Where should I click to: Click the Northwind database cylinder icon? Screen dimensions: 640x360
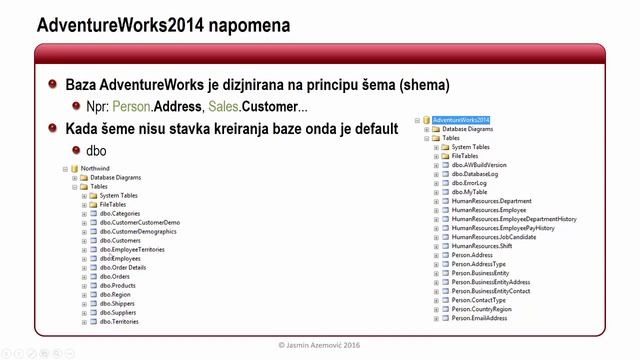pos(74,169)
